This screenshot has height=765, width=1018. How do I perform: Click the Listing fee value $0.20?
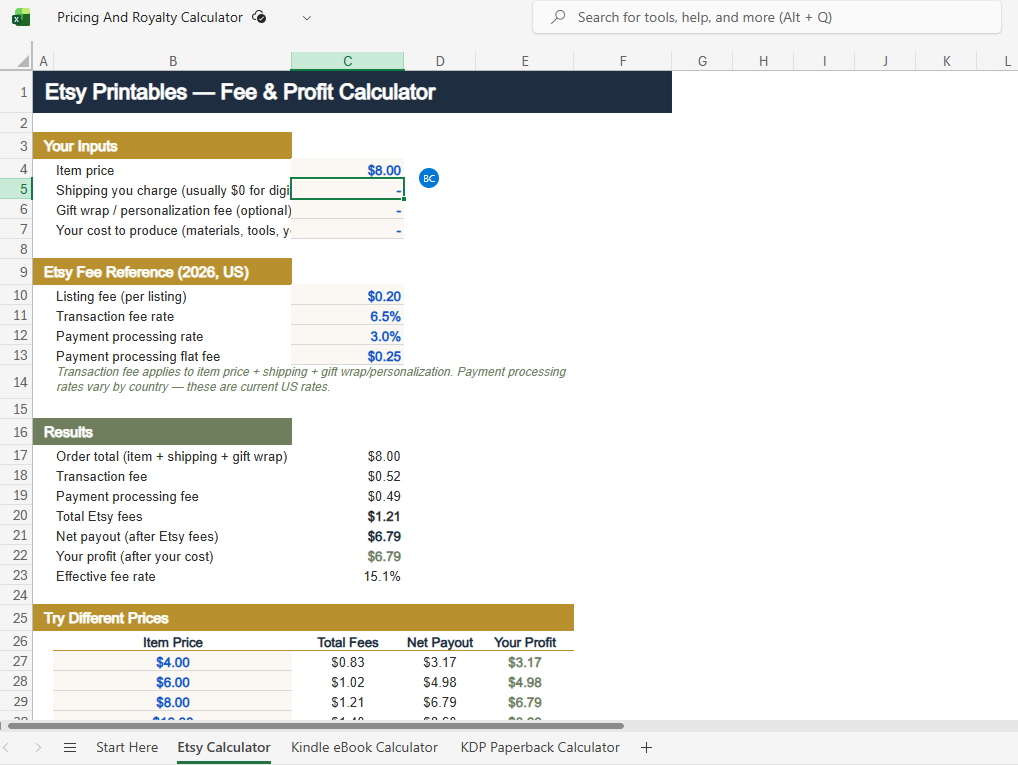(x=347, y=296)
